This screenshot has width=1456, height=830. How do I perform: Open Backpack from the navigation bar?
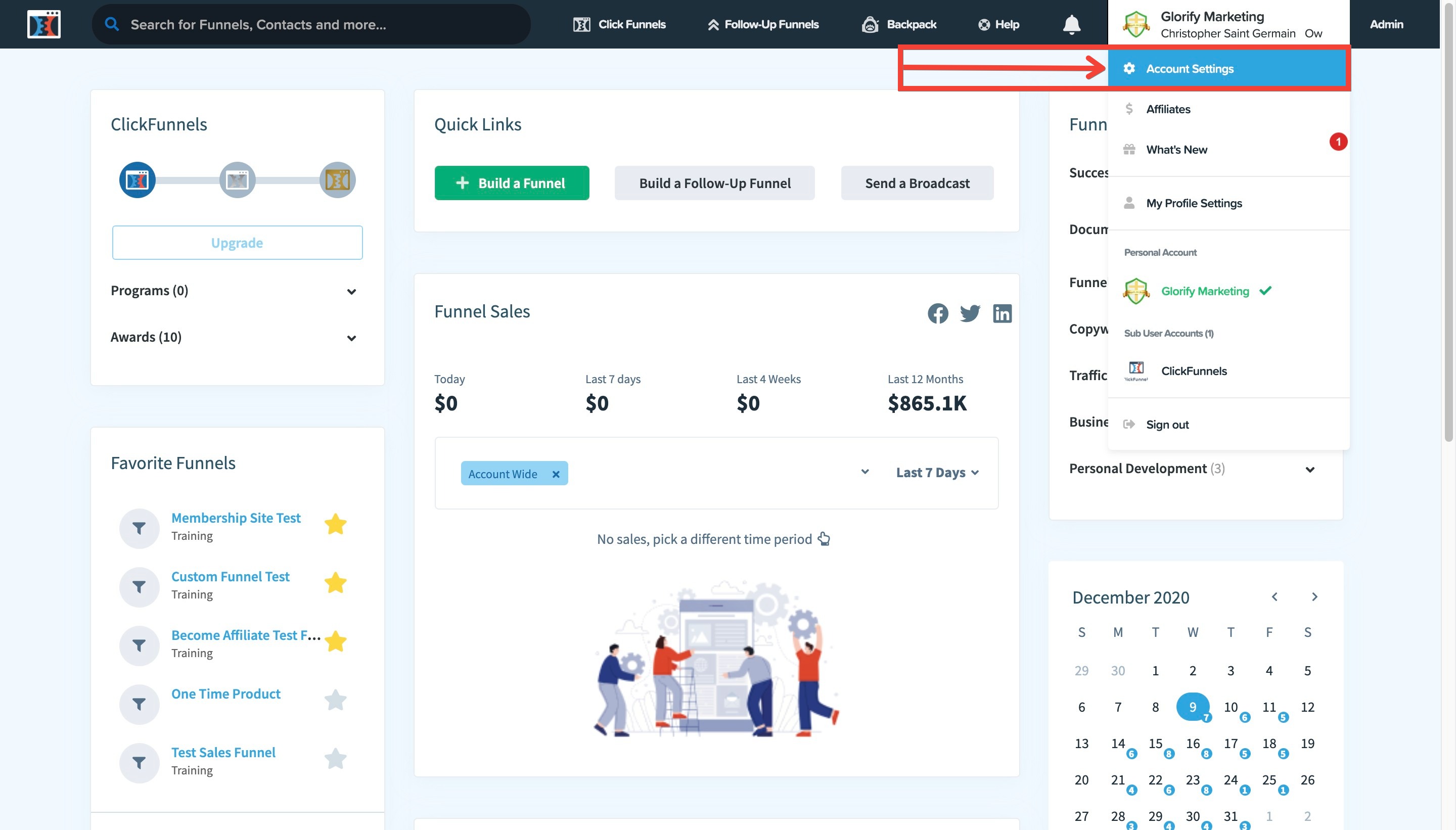[x=899, y=24]
